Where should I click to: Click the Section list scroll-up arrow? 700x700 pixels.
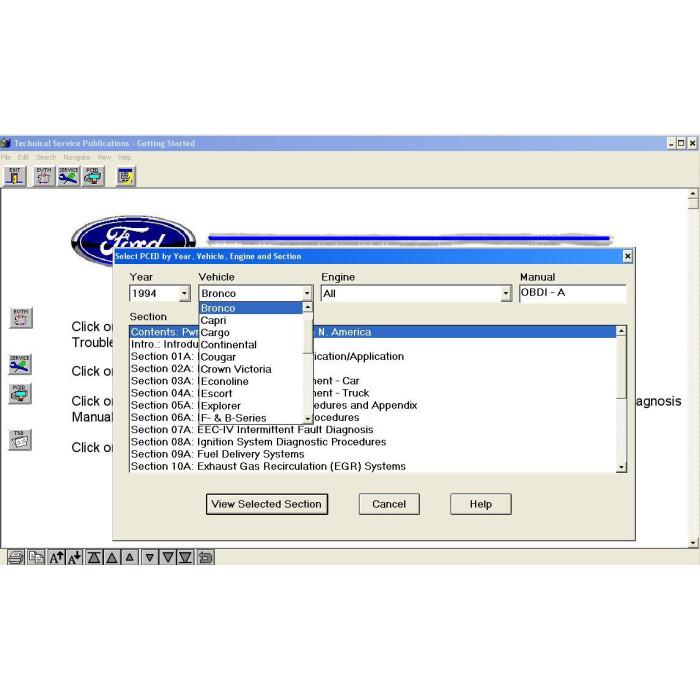pos(621,331)
